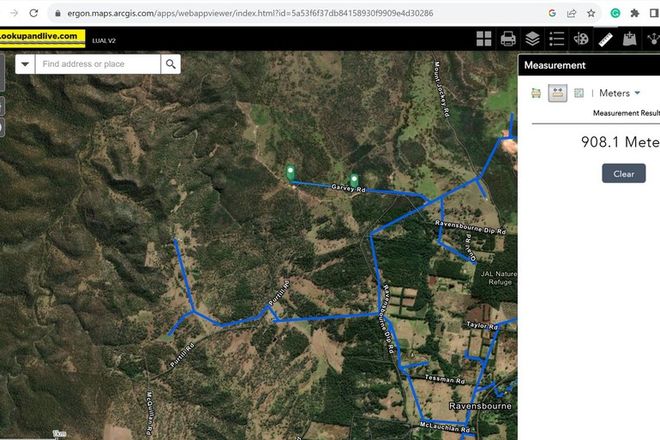The height and width of the screenshot is (440, 660).
Task: Focus the Find address or place field
Action: click(98, 64)
